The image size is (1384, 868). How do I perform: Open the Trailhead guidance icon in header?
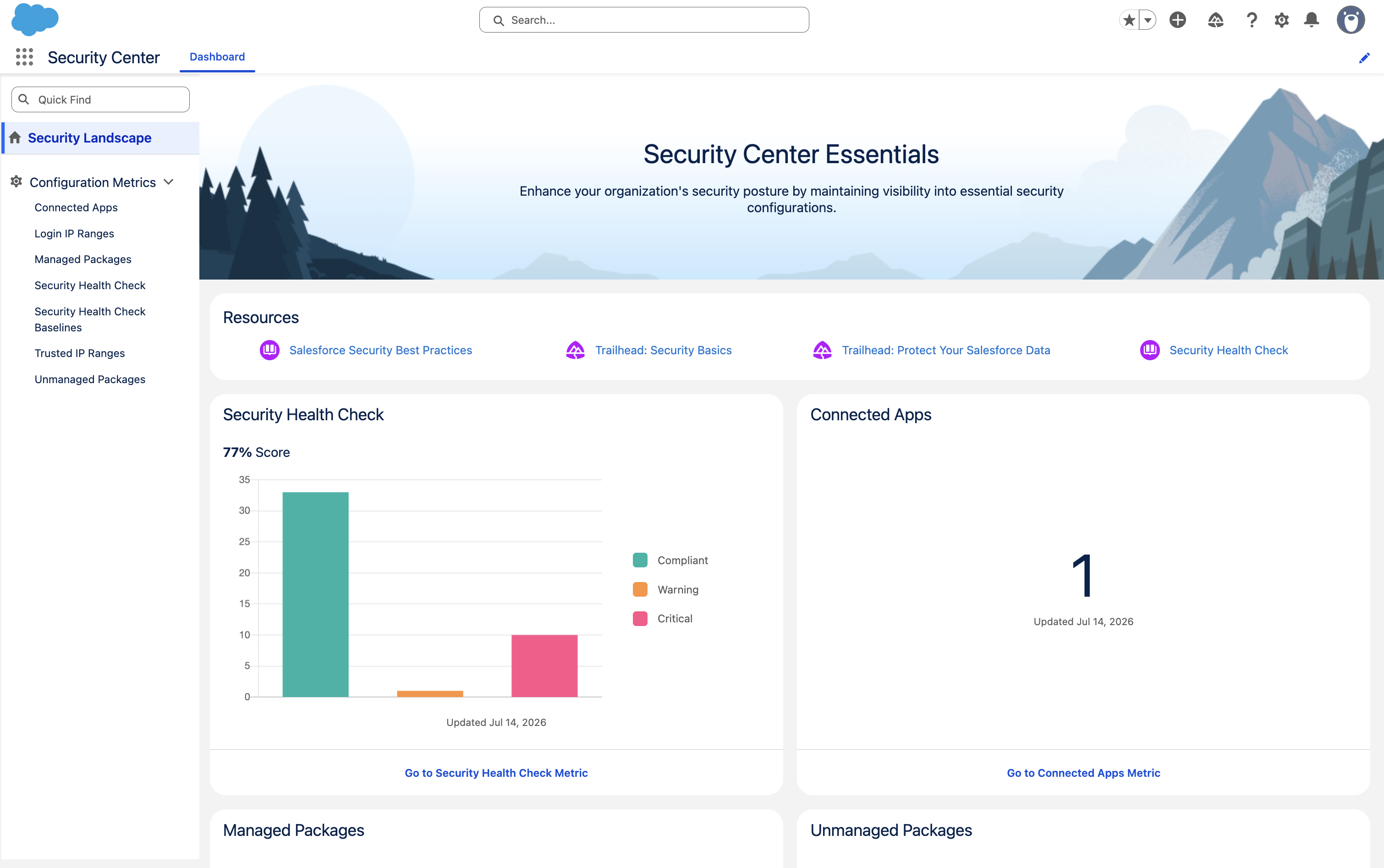coord(1215,20)
